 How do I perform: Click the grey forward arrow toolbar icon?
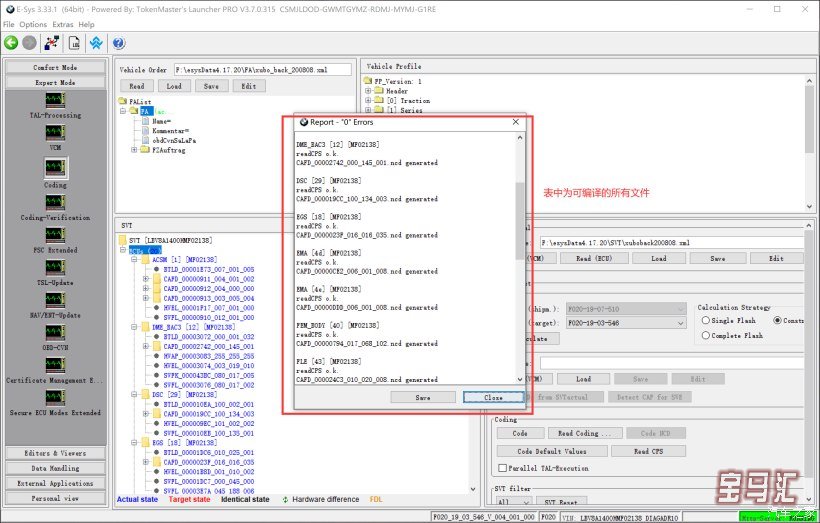point(29,43)
